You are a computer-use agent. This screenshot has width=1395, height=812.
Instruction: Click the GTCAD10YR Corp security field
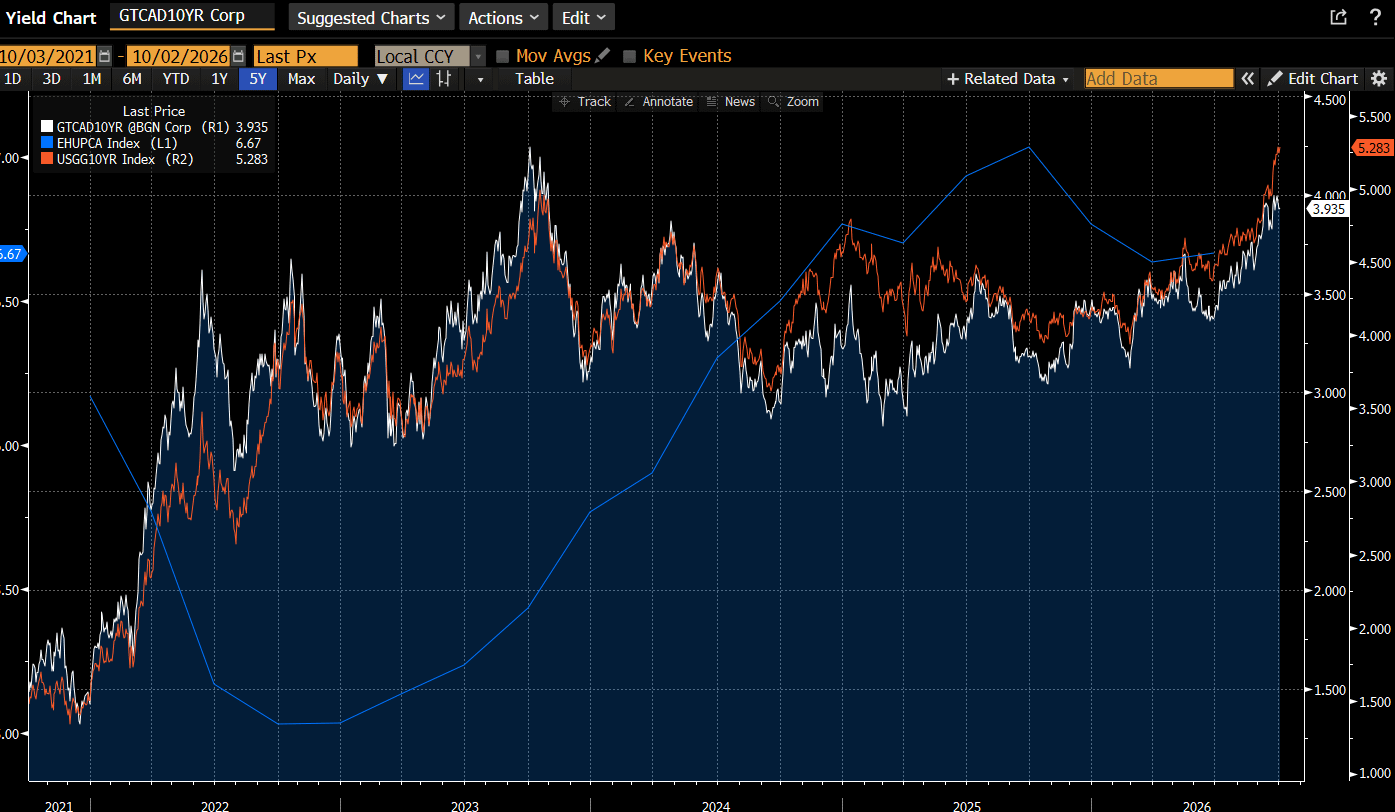pyautogui.click(x=190, y=16)
